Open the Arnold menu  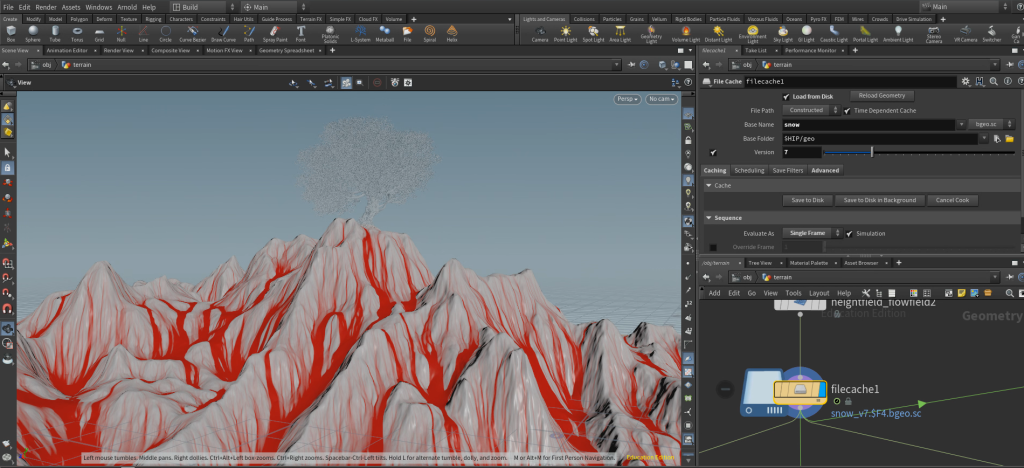pyautogui.click(x=127, y=7)
